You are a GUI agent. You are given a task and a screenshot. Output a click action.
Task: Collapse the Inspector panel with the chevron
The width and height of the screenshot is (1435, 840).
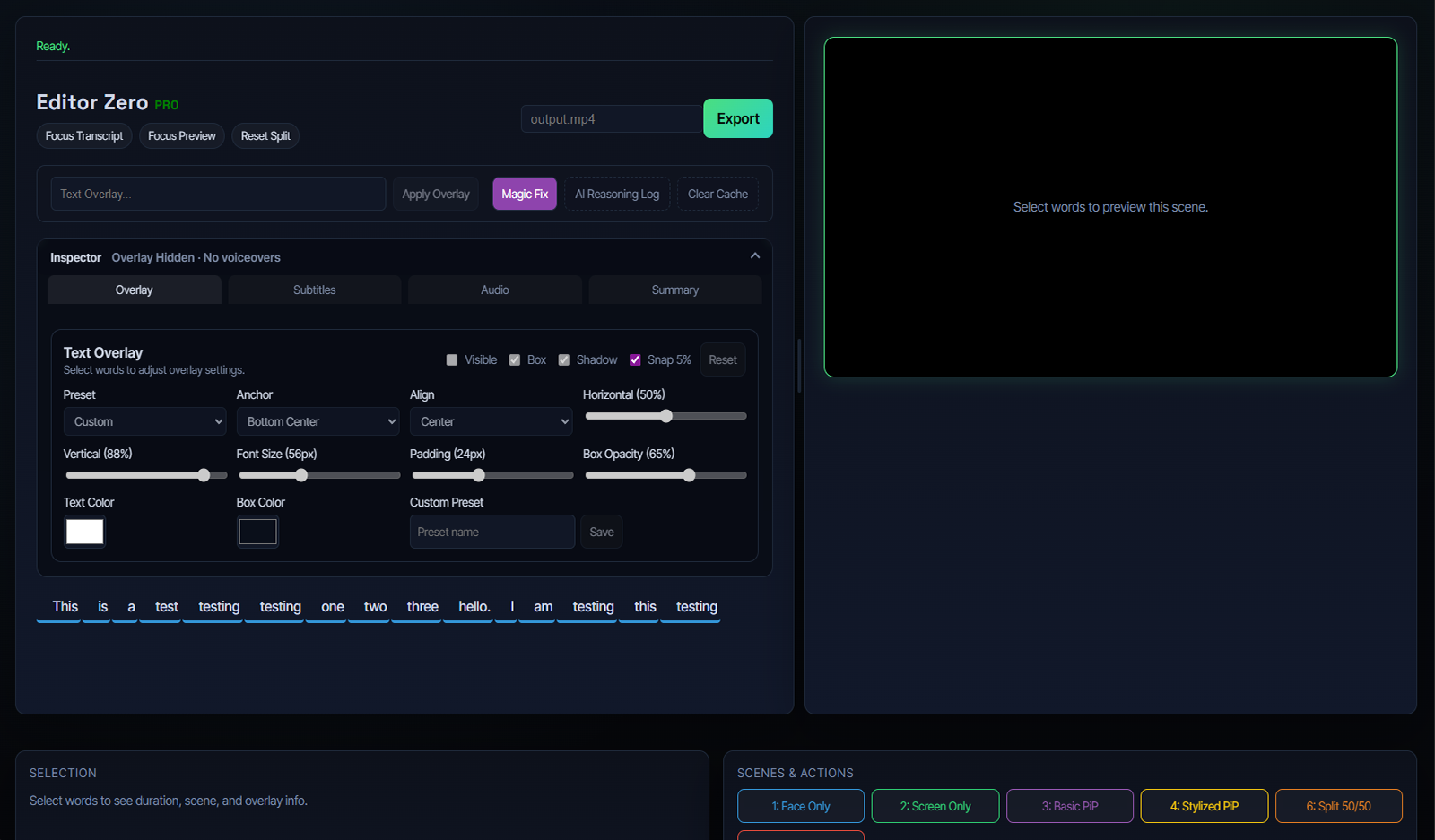pos(754,255)
